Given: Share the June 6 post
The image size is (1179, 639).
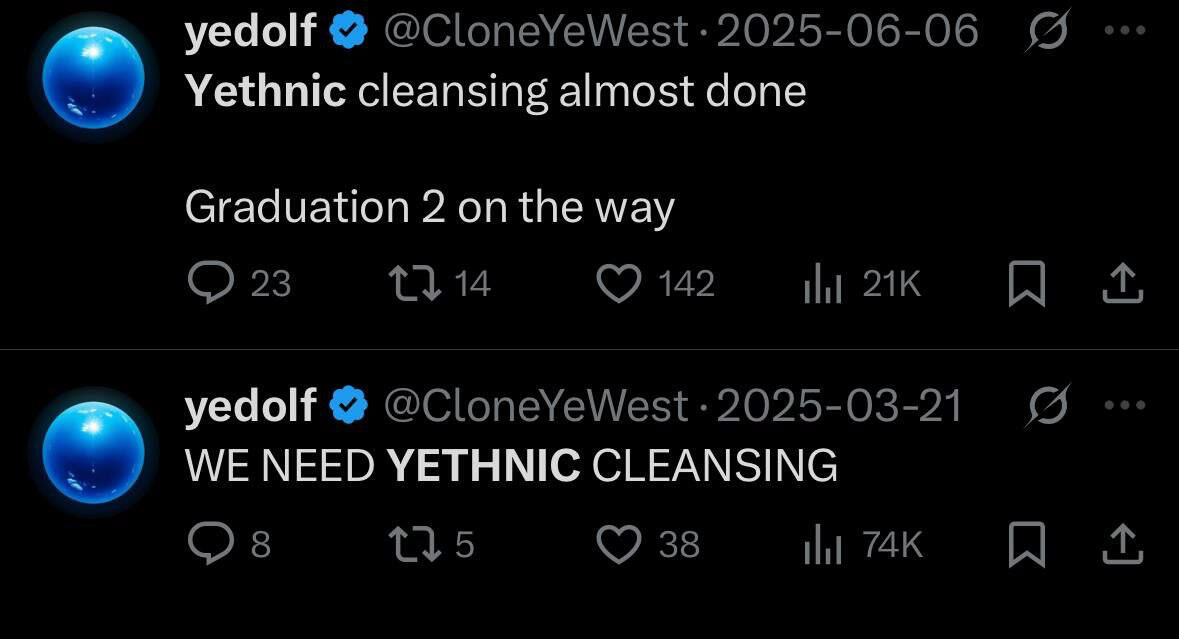Looking at the screenshot, I should [x=1121, y=285].
